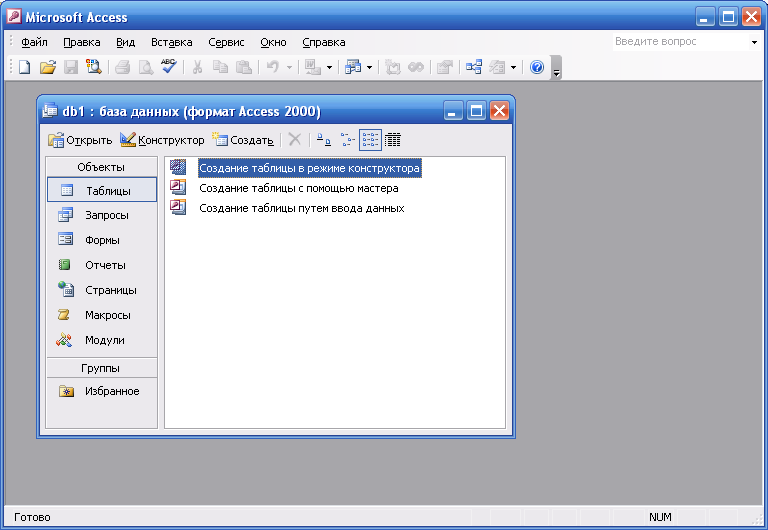
Task: Select 'Создание таблицы с помощью мастера'
Action: 299,188
